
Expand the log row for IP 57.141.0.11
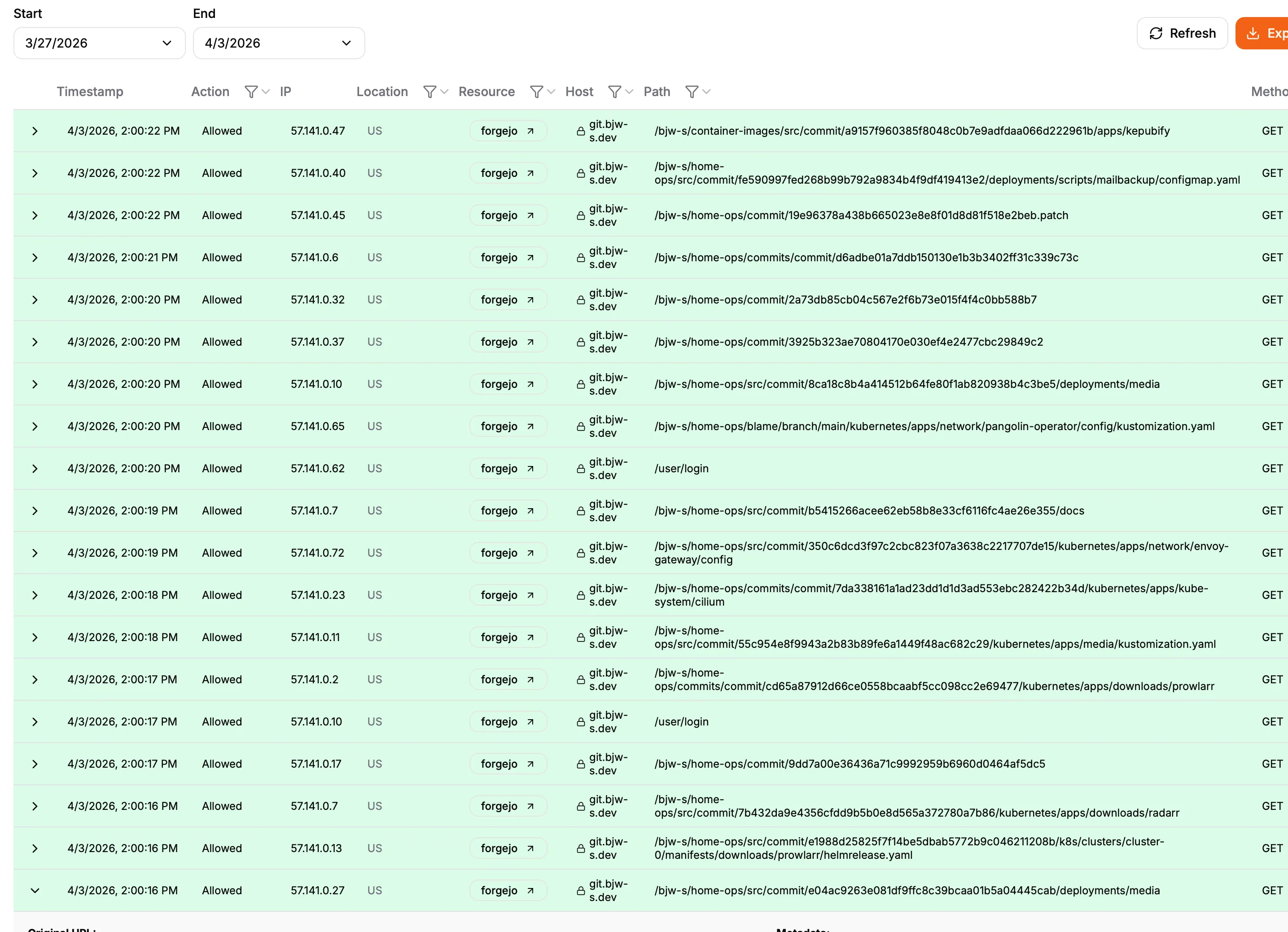(35, 637)
